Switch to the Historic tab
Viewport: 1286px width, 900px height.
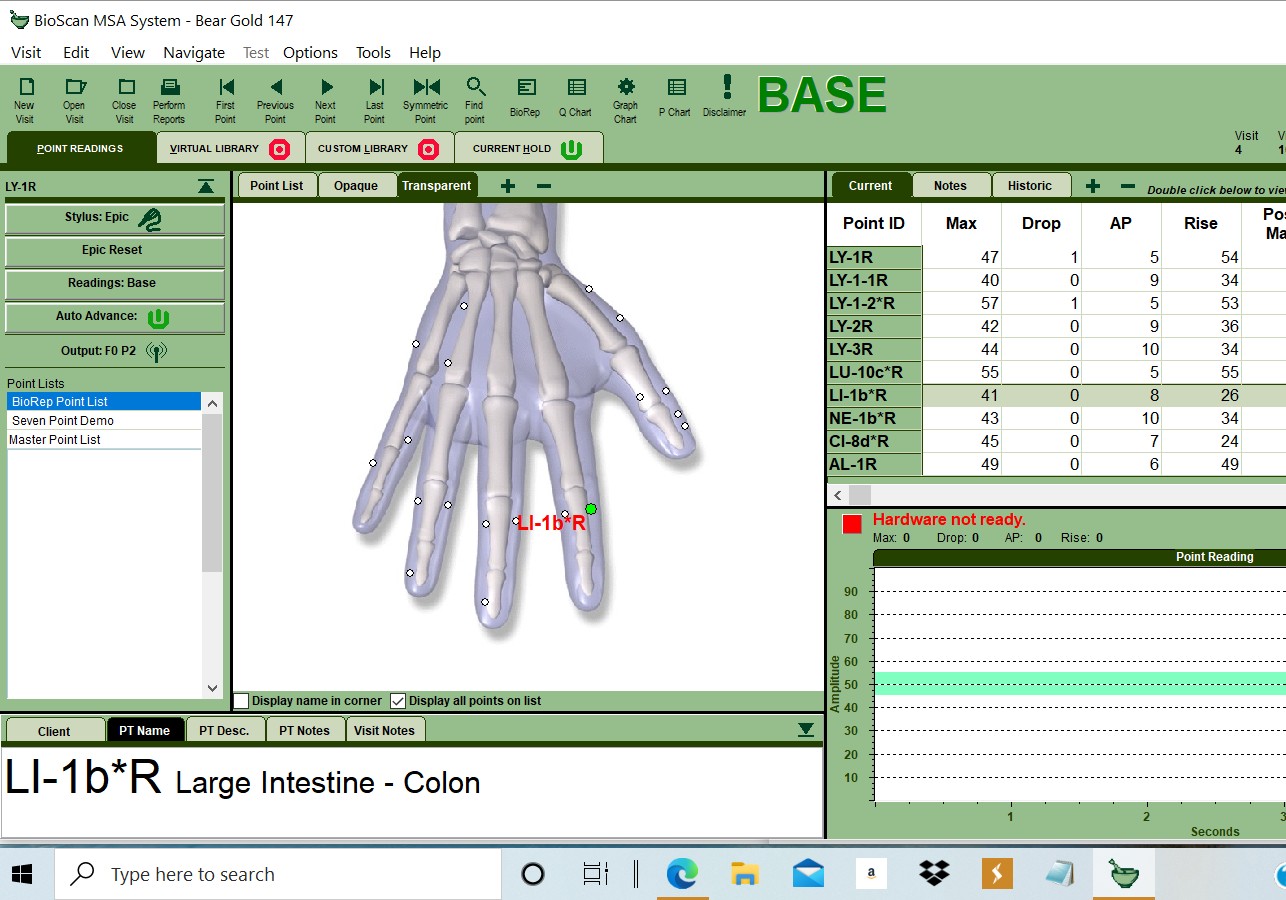click(x=1031, y=185)
